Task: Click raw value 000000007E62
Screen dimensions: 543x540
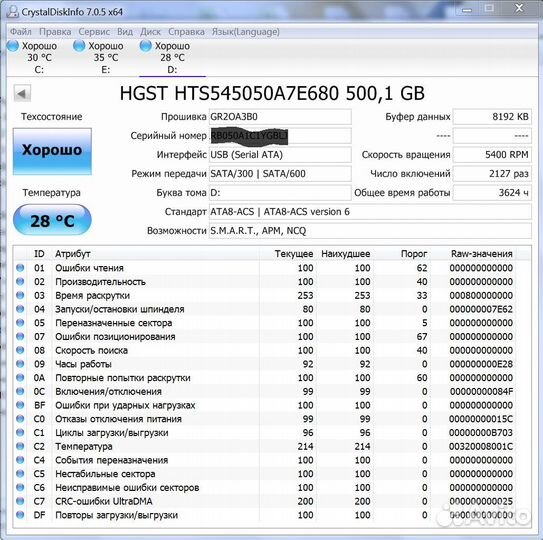Action: click(x=481, y=309)
